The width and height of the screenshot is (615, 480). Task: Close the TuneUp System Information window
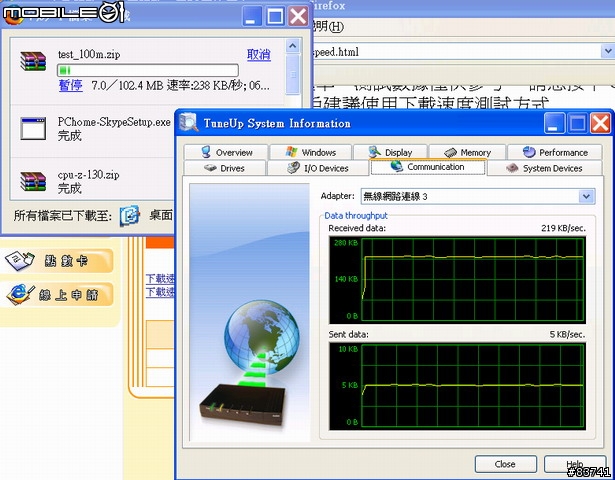pyautogui.click(x=600, y=123)
